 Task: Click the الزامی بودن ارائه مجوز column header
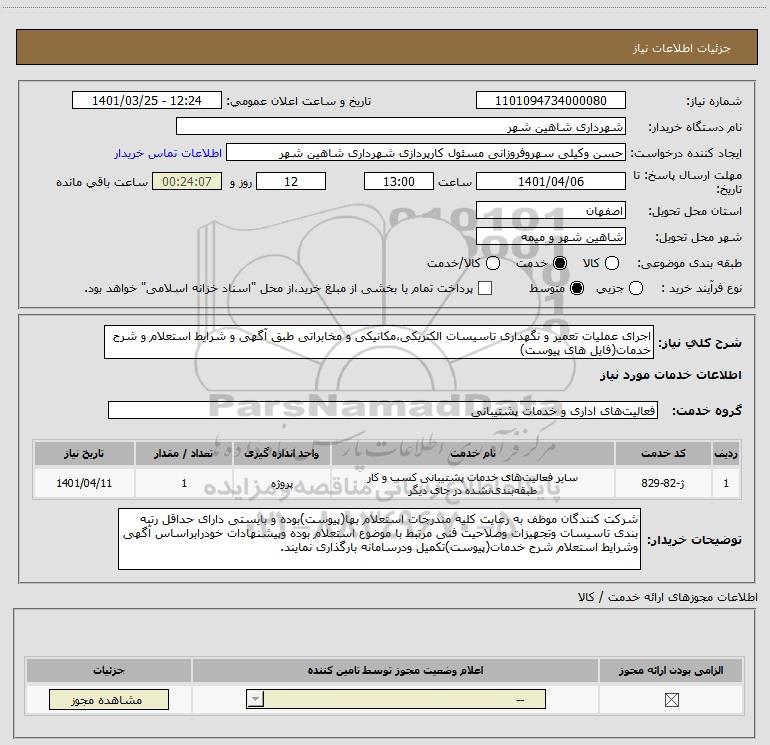coord(671,670)
